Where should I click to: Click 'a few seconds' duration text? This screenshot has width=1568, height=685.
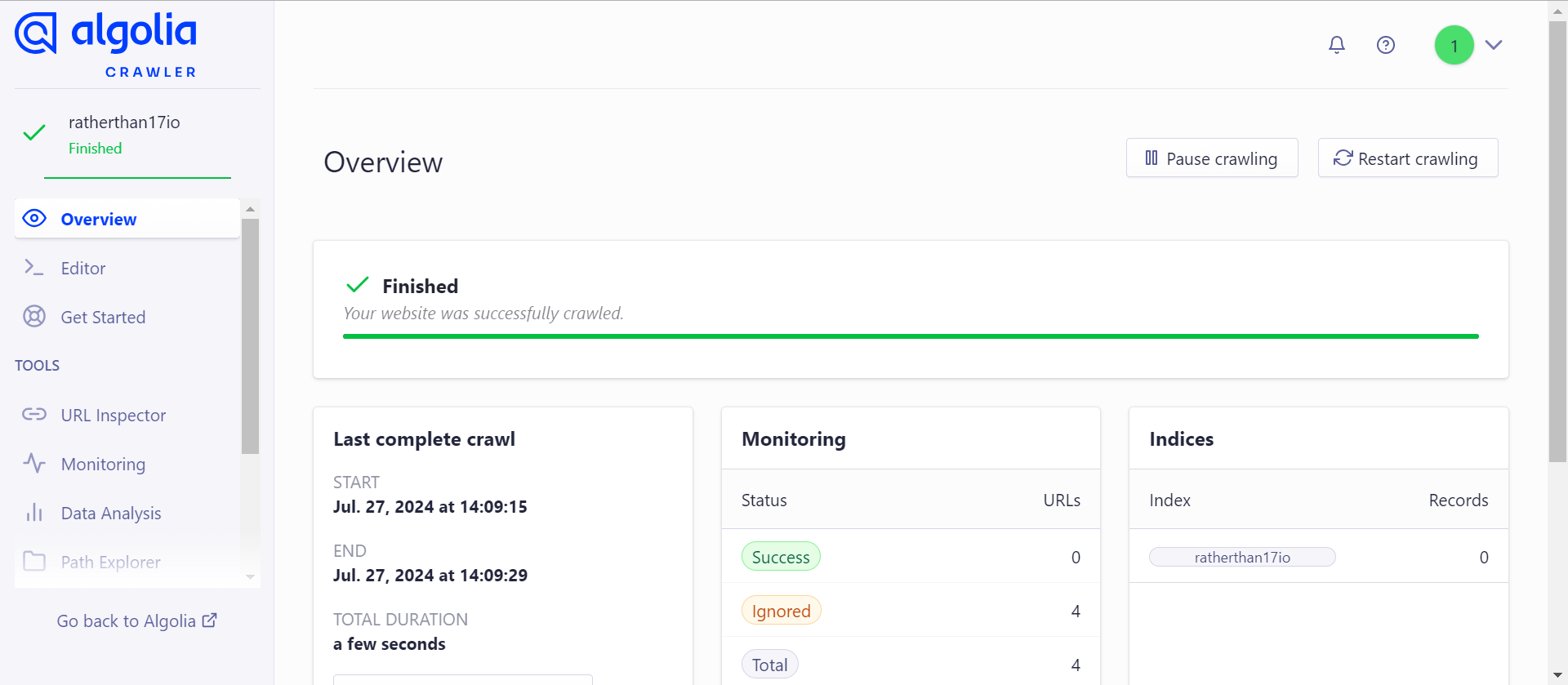tap(390, 644)
